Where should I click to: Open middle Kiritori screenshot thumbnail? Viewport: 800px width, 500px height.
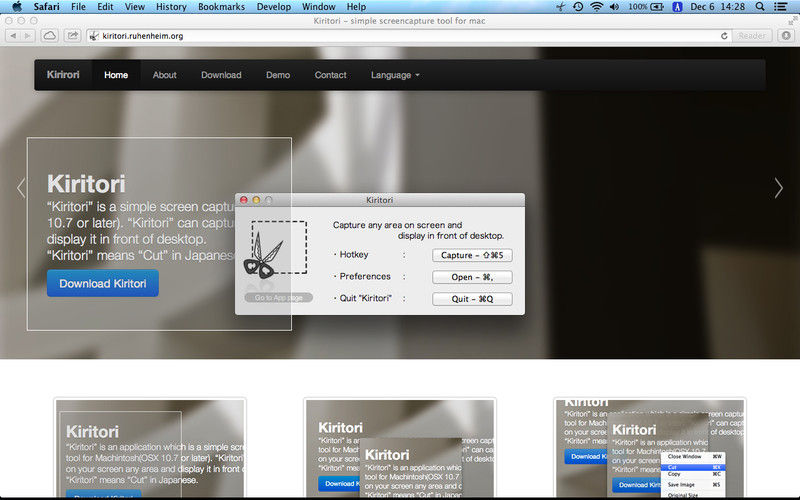399,447
